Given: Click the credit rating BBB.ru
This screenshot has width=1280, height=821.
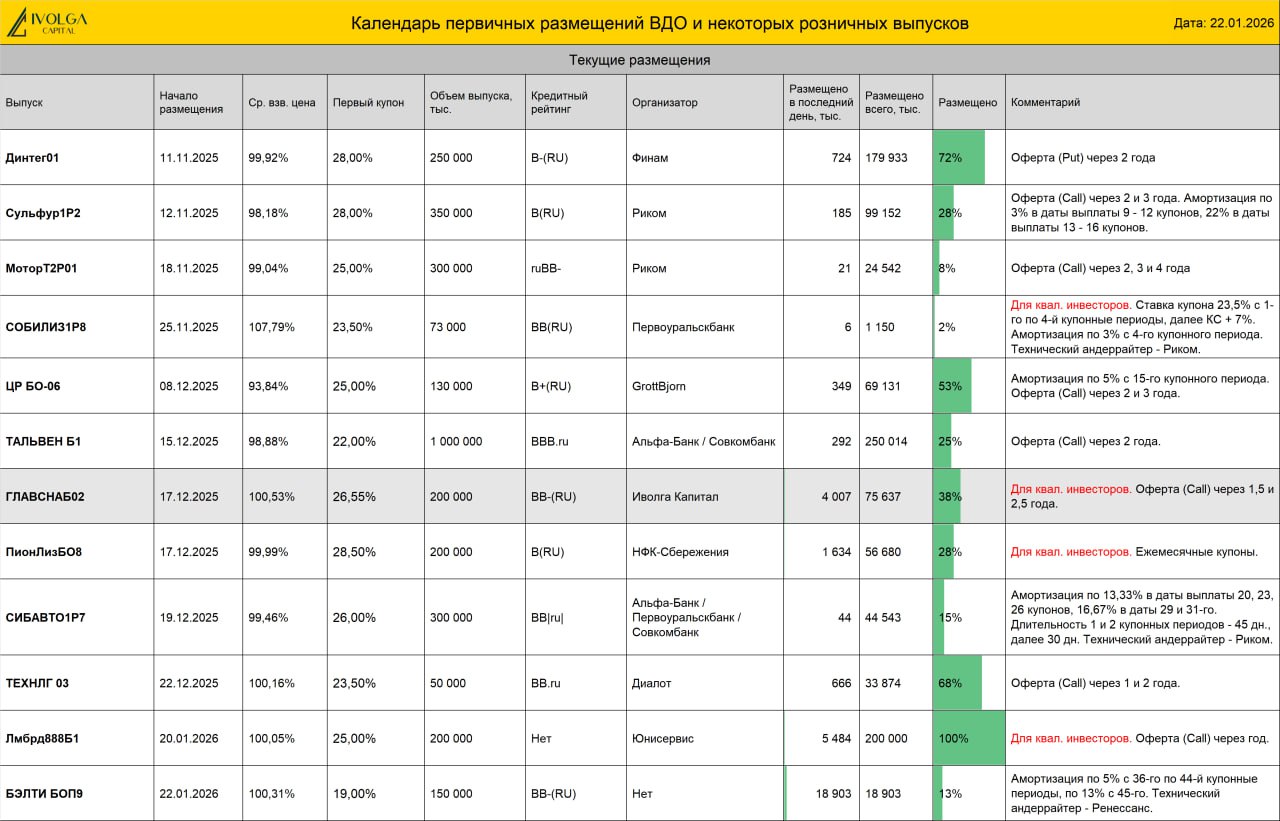Looking at the screenshot, I should pos(550,441).
